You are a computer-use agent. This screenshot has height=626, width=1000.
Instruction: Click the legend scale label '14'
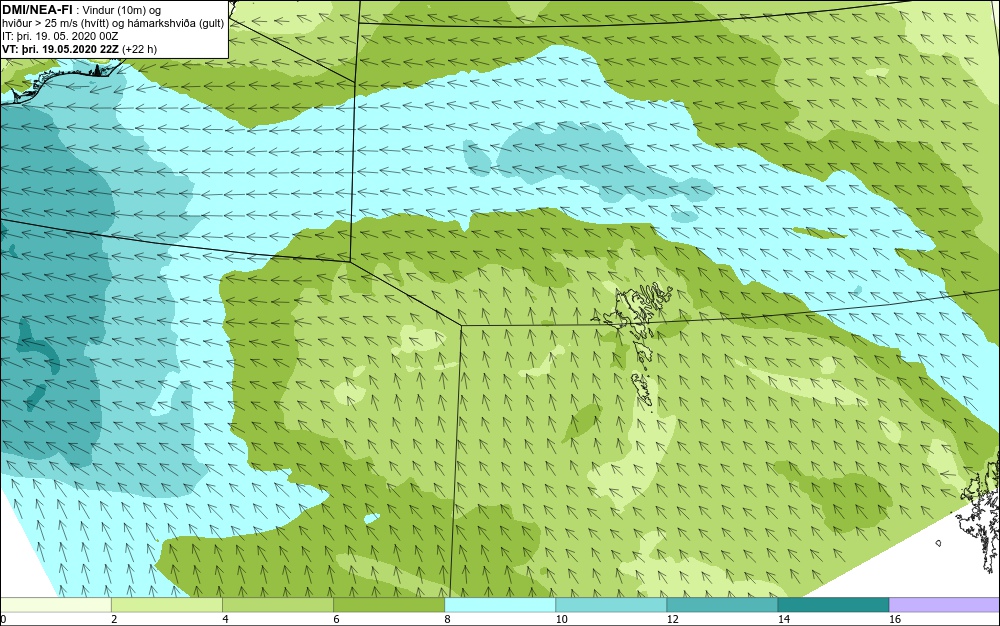[x=783, y=619]
